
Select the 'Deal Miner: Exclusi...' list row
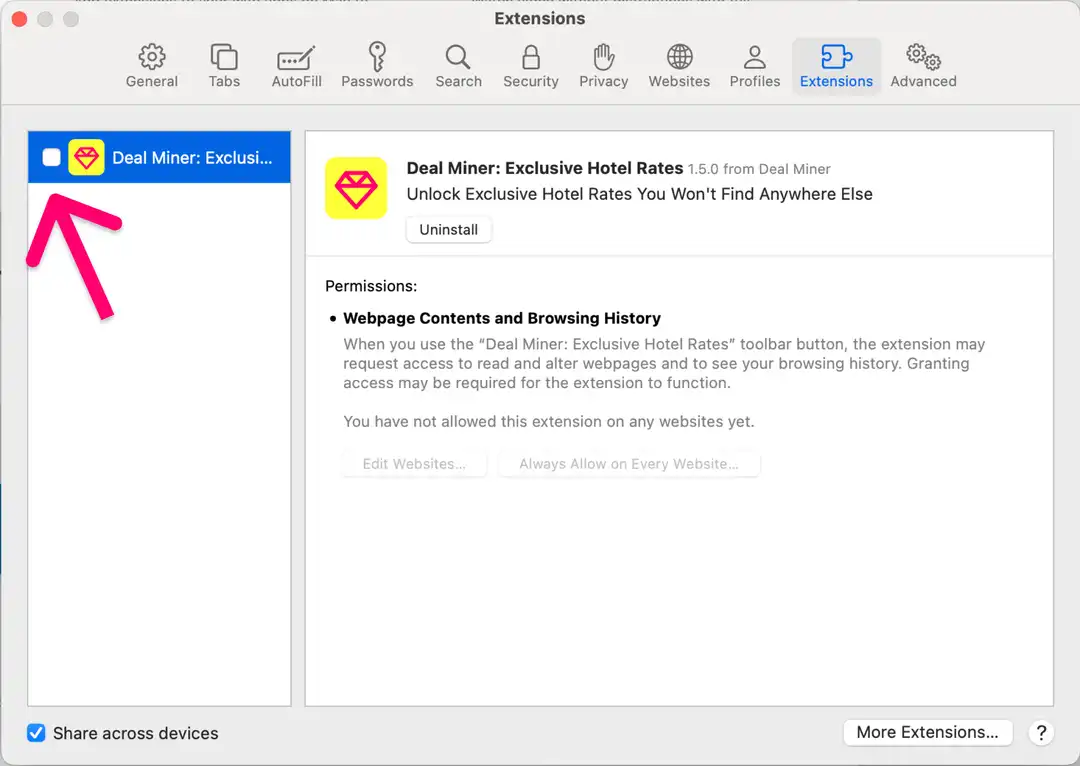[x=159, y=157]
